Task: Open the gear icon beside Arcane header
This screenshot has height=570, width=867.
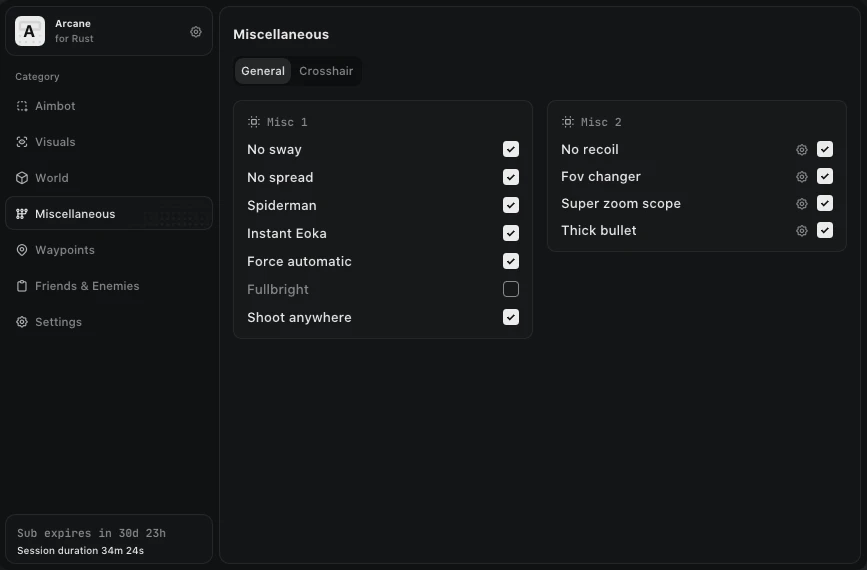Action: 196,32
